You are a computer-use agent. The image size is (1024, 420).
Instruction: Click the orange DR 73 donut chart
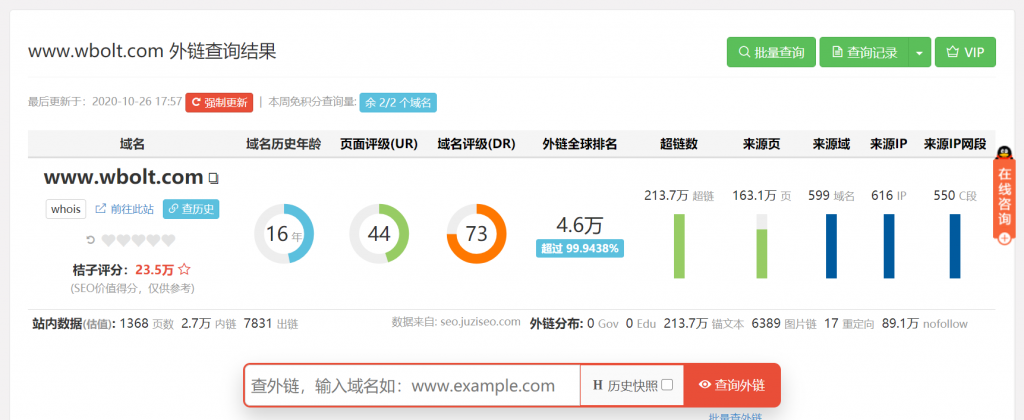coord(477,233)
